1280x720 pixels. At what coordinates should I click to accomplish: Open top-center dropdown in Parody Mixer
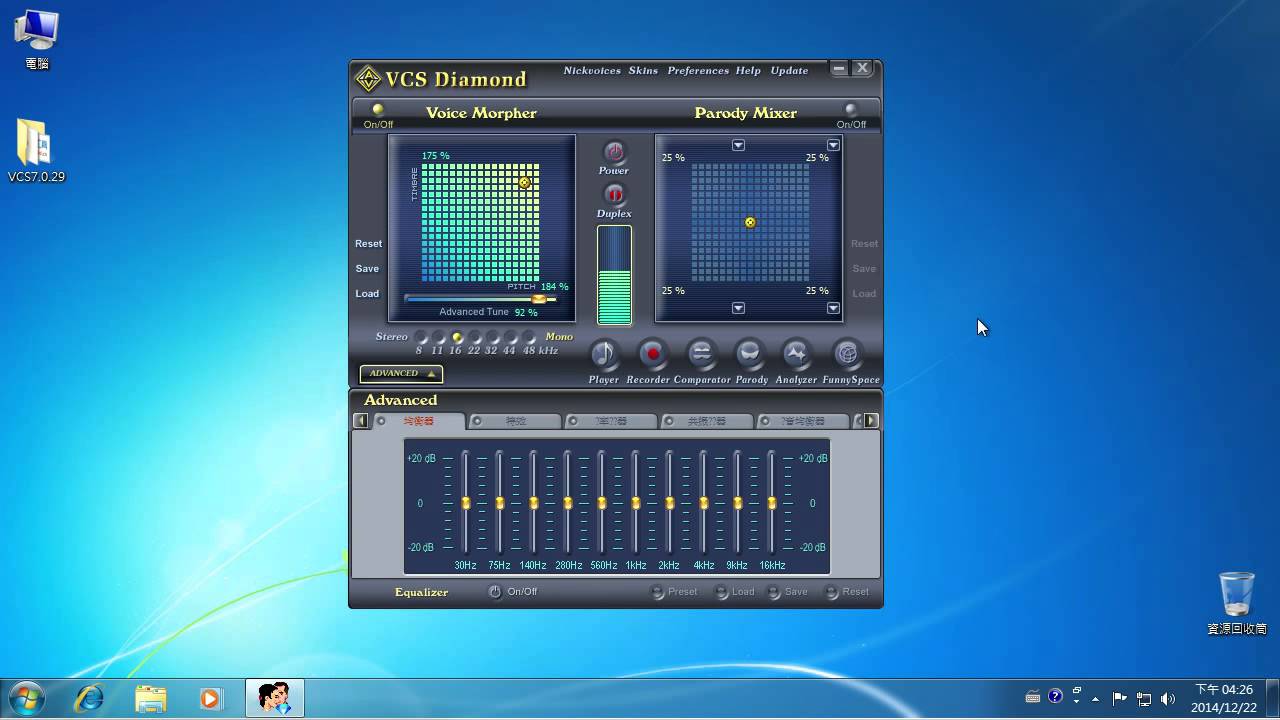click(738, 145)
